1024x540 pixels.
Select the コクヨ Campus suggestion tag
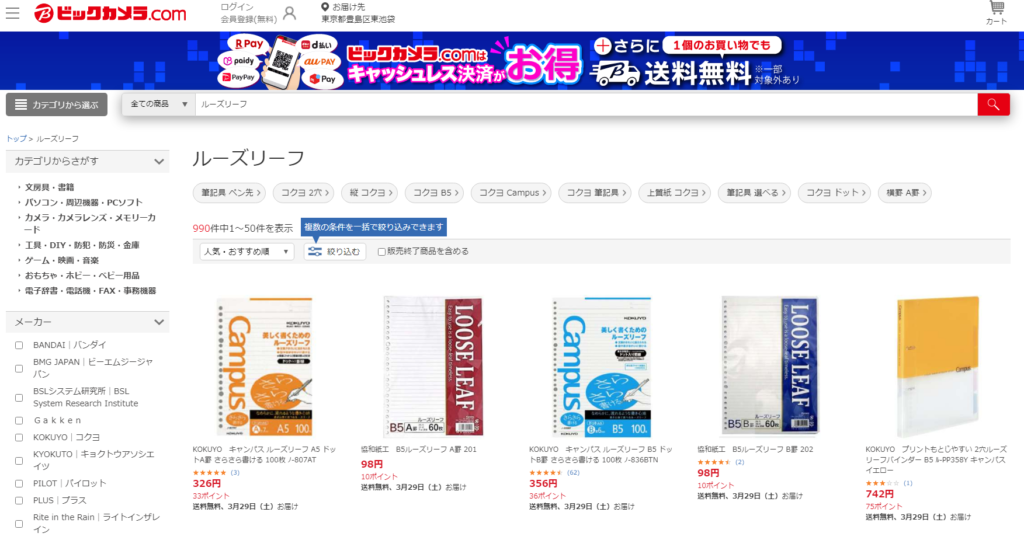click(511, 193)
